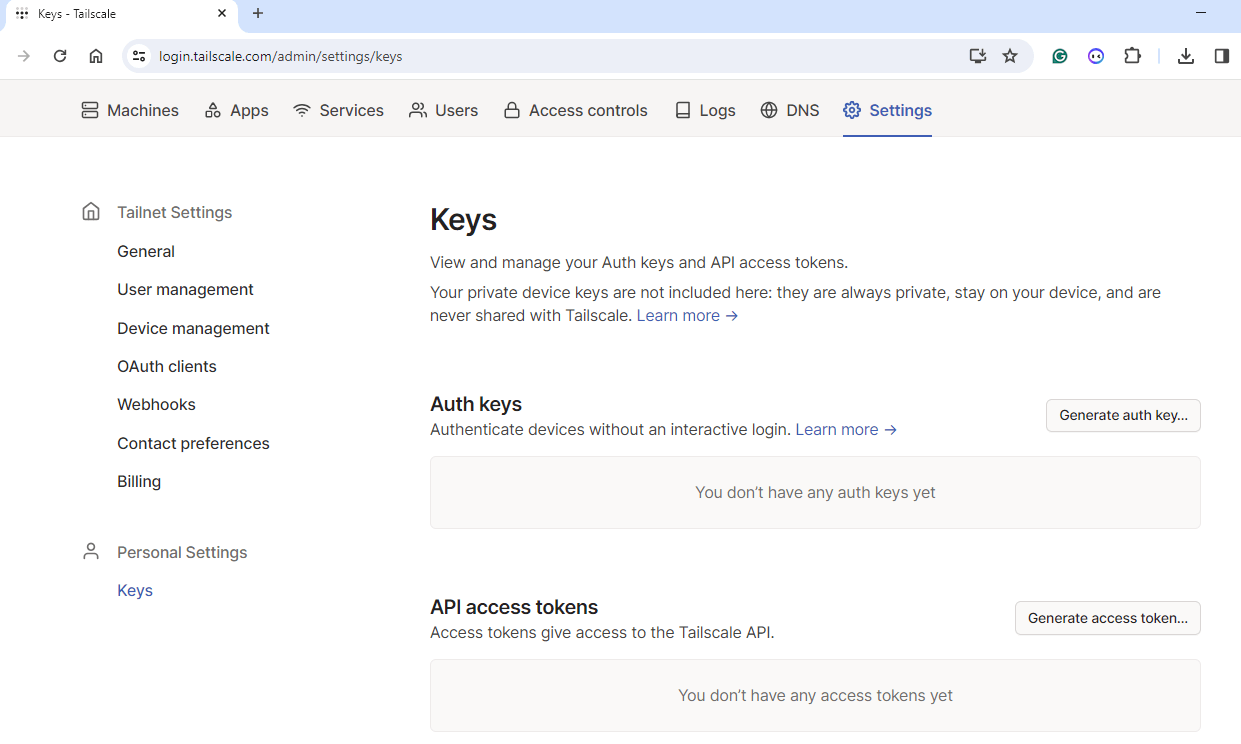Click Generate auth key button
Viewport: 1241px width, 744px height.
coord(1123,415)
